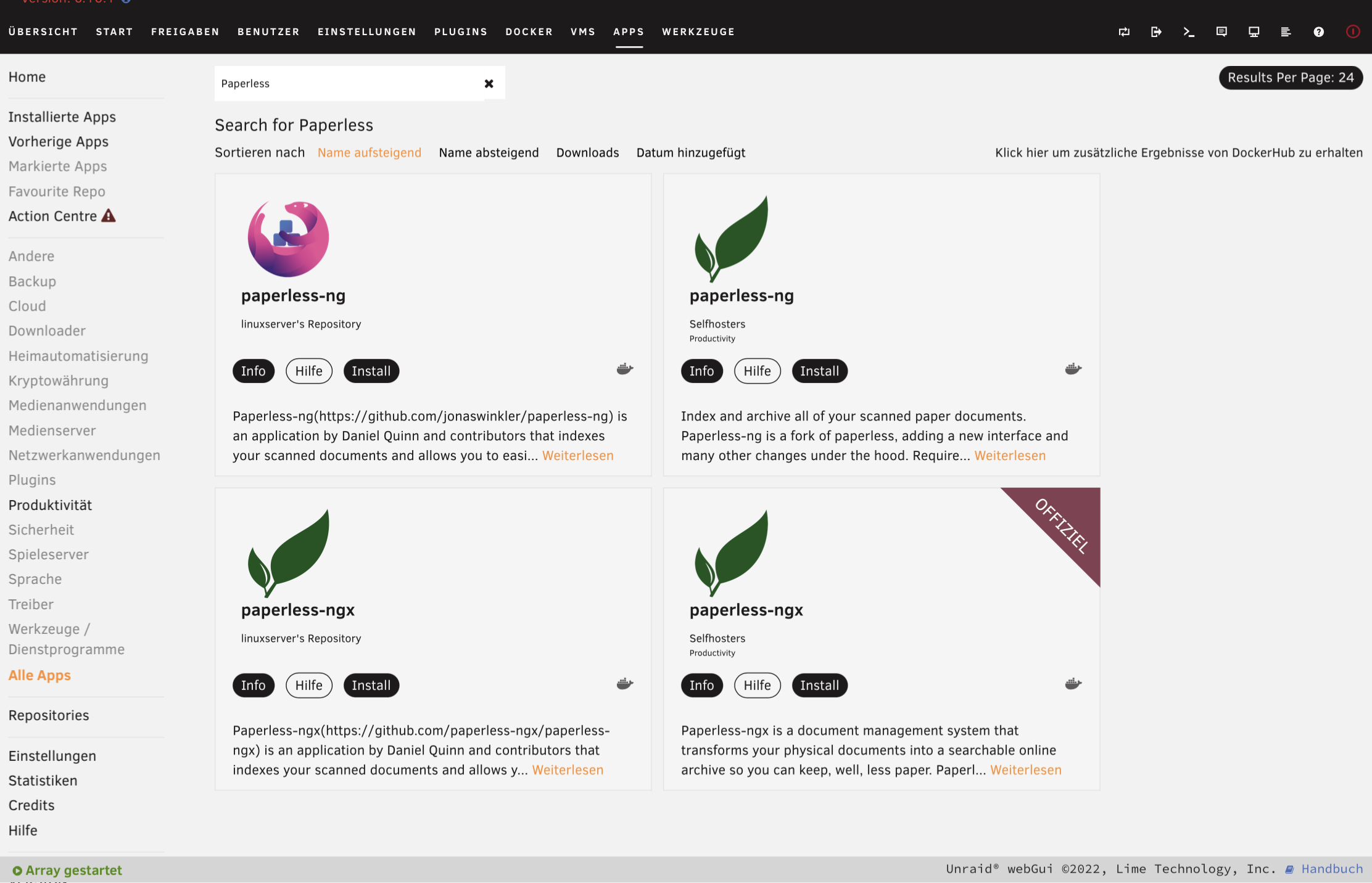This screenshot has height=883, width=1372.
Task: Click Weiterlesen on Selfhosters paperless-ngx description
Action: [1026, 770]
